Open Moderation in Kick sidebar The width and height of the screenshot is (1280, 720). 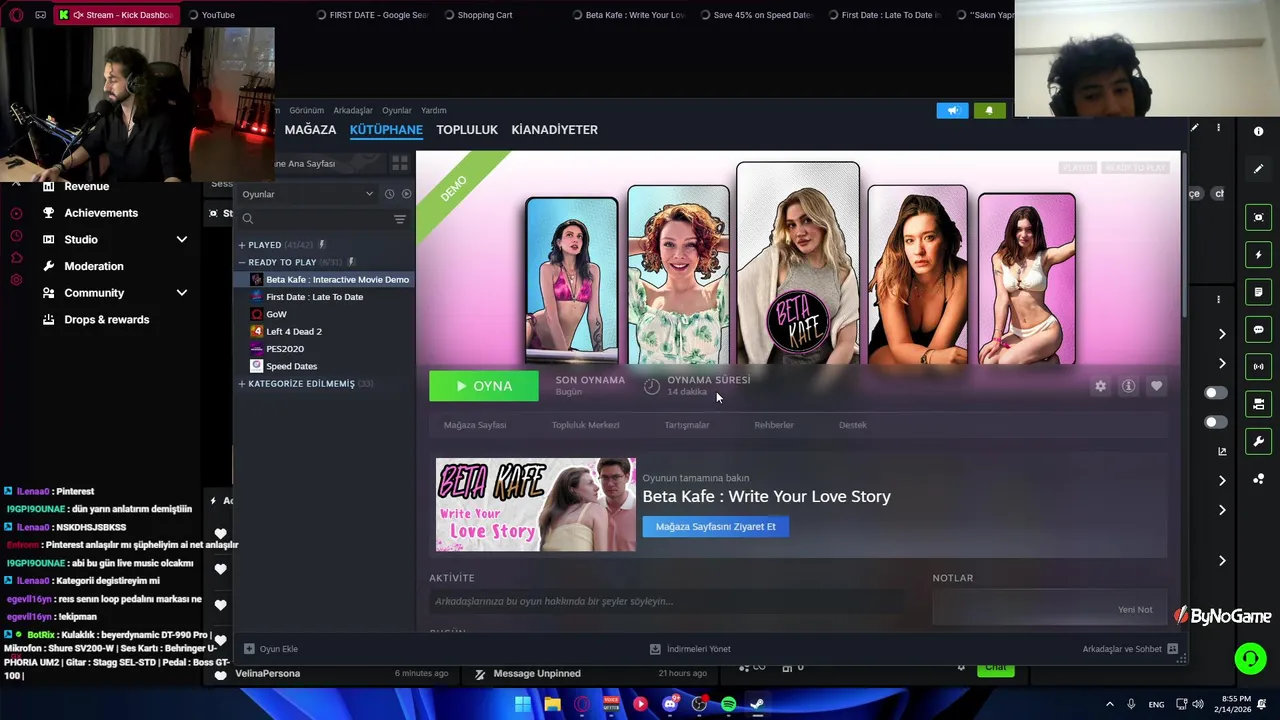(x=94, y=266)
